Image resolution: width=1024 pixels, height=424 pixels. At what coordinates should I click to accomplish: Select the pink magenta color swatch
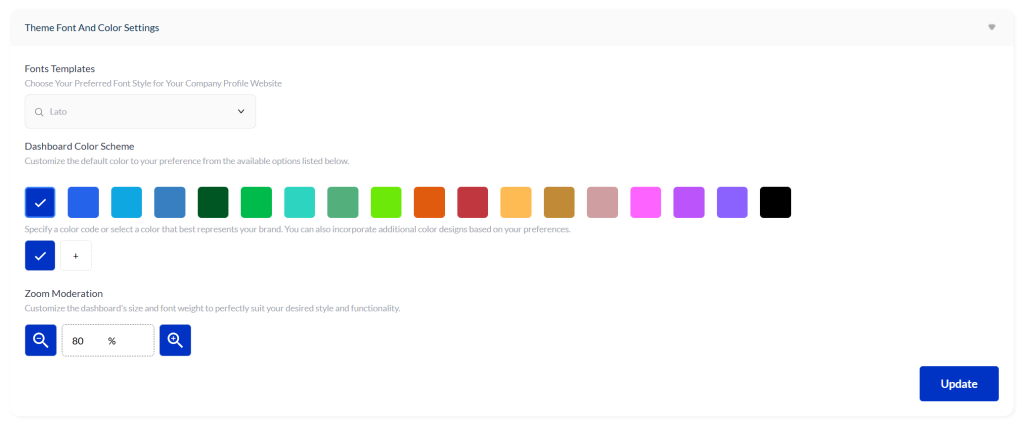645,202
